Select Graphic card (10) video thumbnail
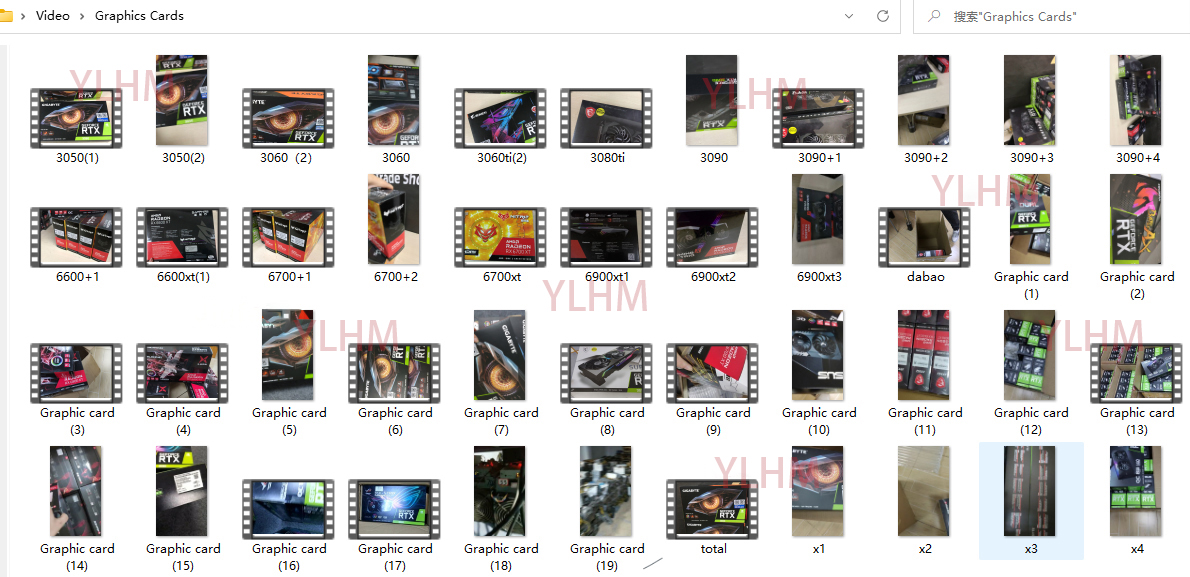Image resolution: width=1190 pixels, height=577 pixels. (x=817, y=355)
